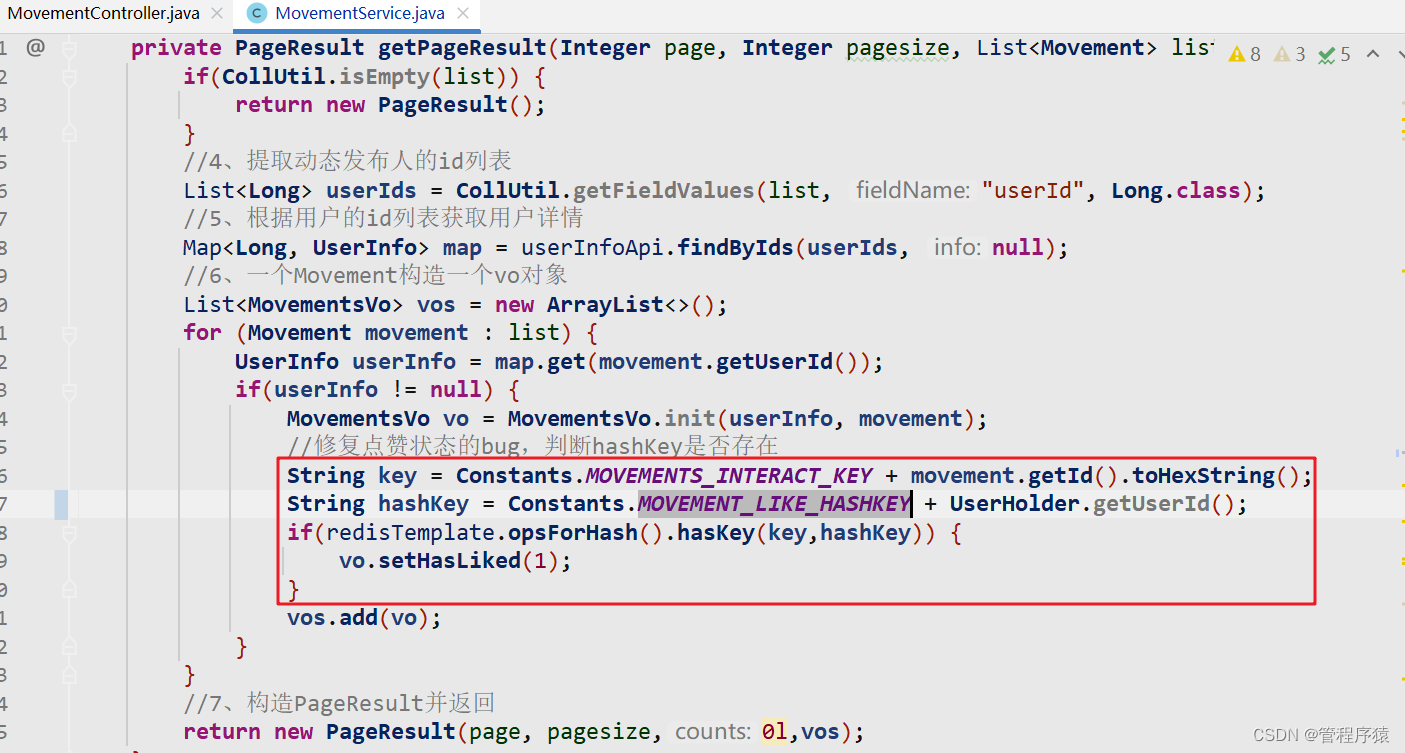Switch to the MovementController.java tab
The width and height of the screenshot is (1405, 753).
click(x=104, y=14)
